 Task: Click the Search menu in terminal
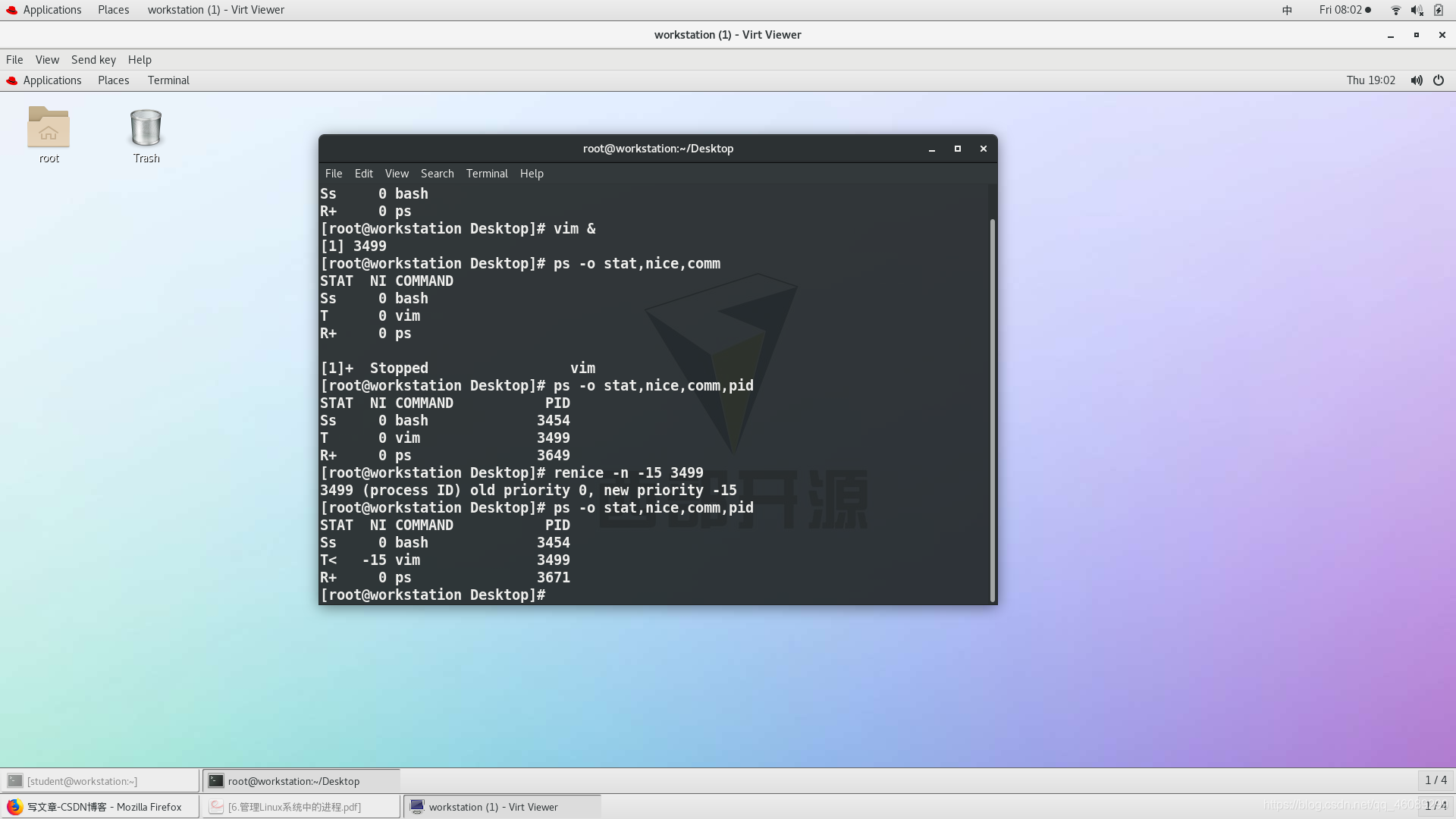(x=437, y=173)
